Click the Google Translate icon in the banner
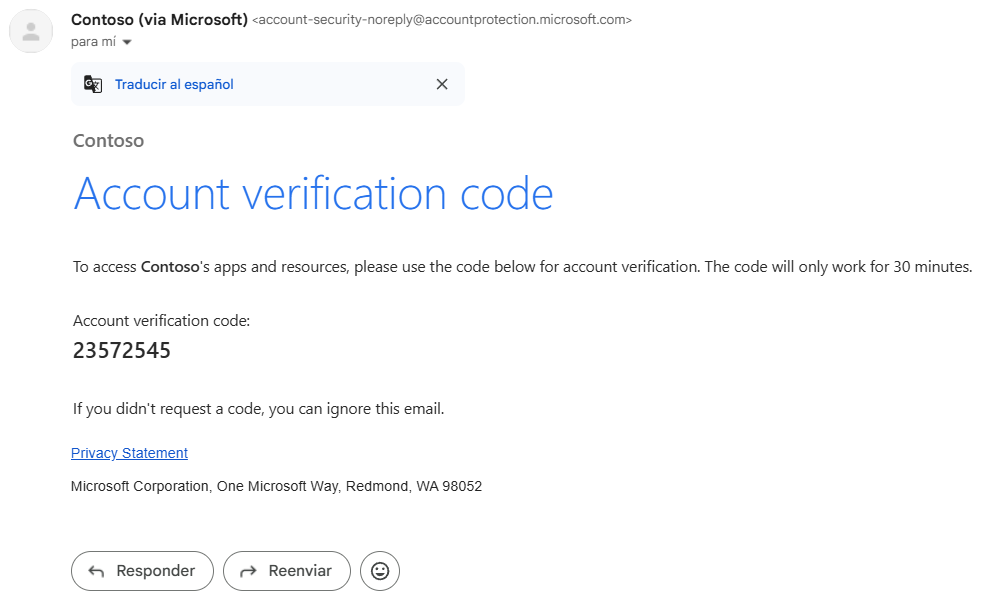Viewport: 989px width, 613px height. click(x=93, y=84)
